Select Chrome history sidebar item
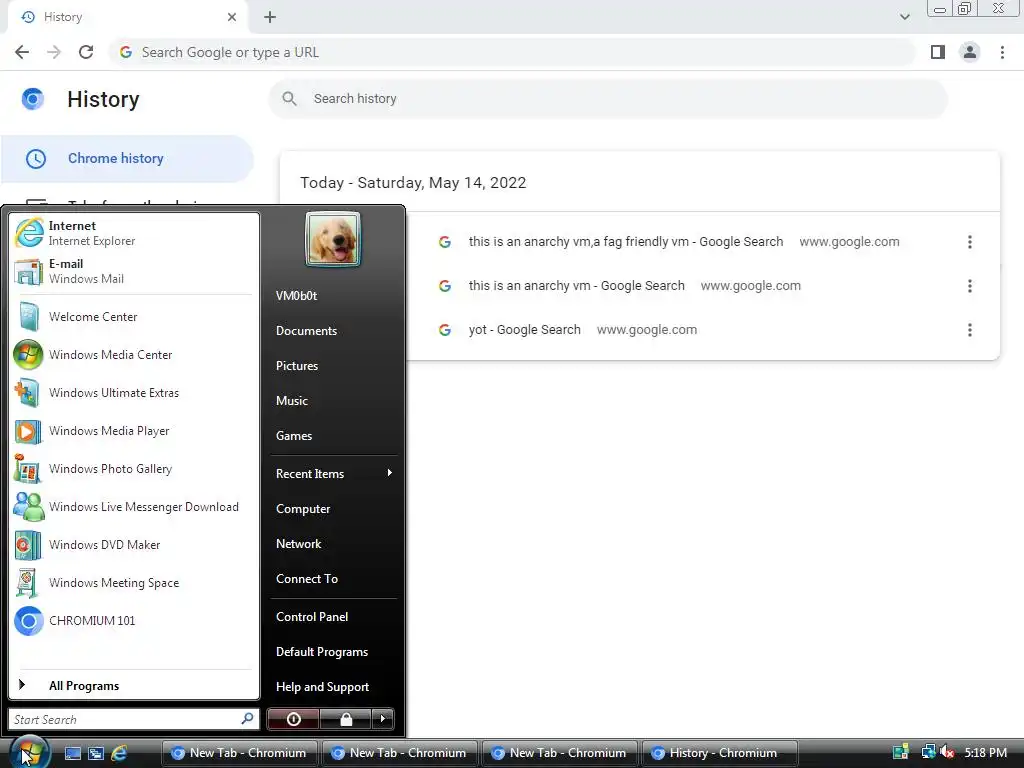 coord(127,159)
